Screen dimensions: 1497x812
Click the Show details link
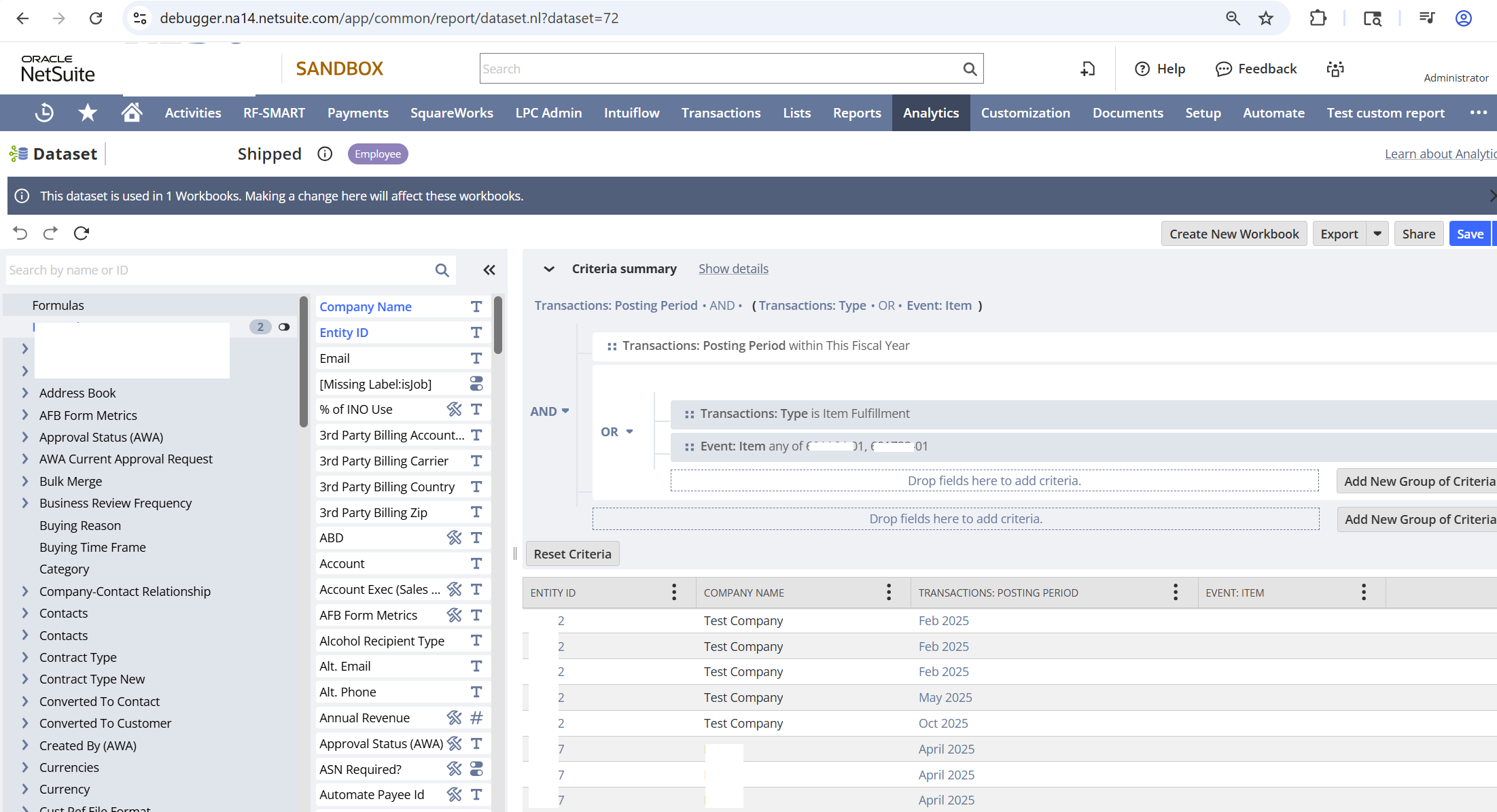coord(733,268)
